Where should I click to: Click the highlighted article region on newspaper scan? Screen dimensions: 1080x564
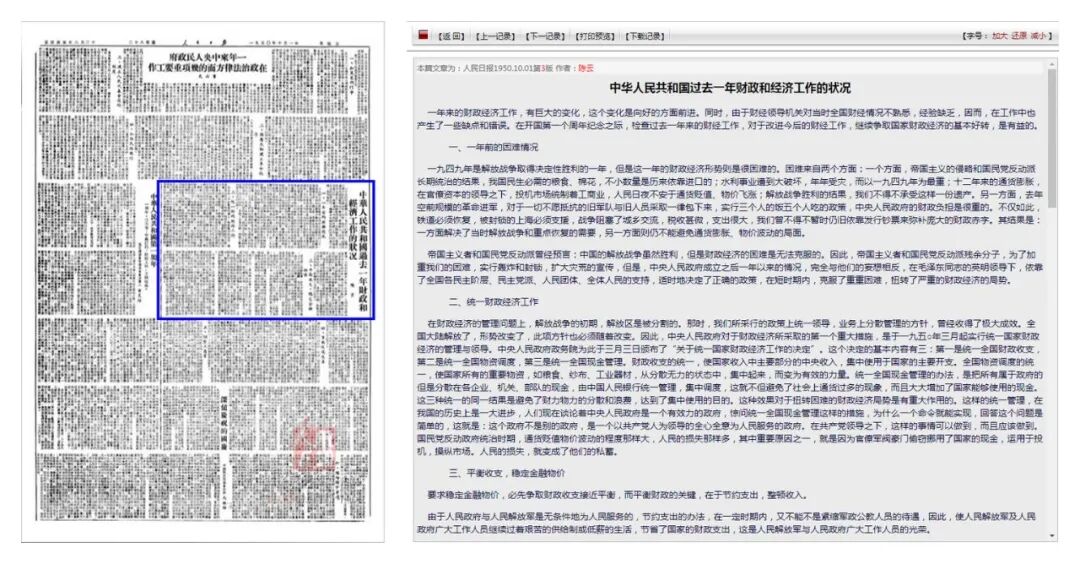click(x=266, y=249)
